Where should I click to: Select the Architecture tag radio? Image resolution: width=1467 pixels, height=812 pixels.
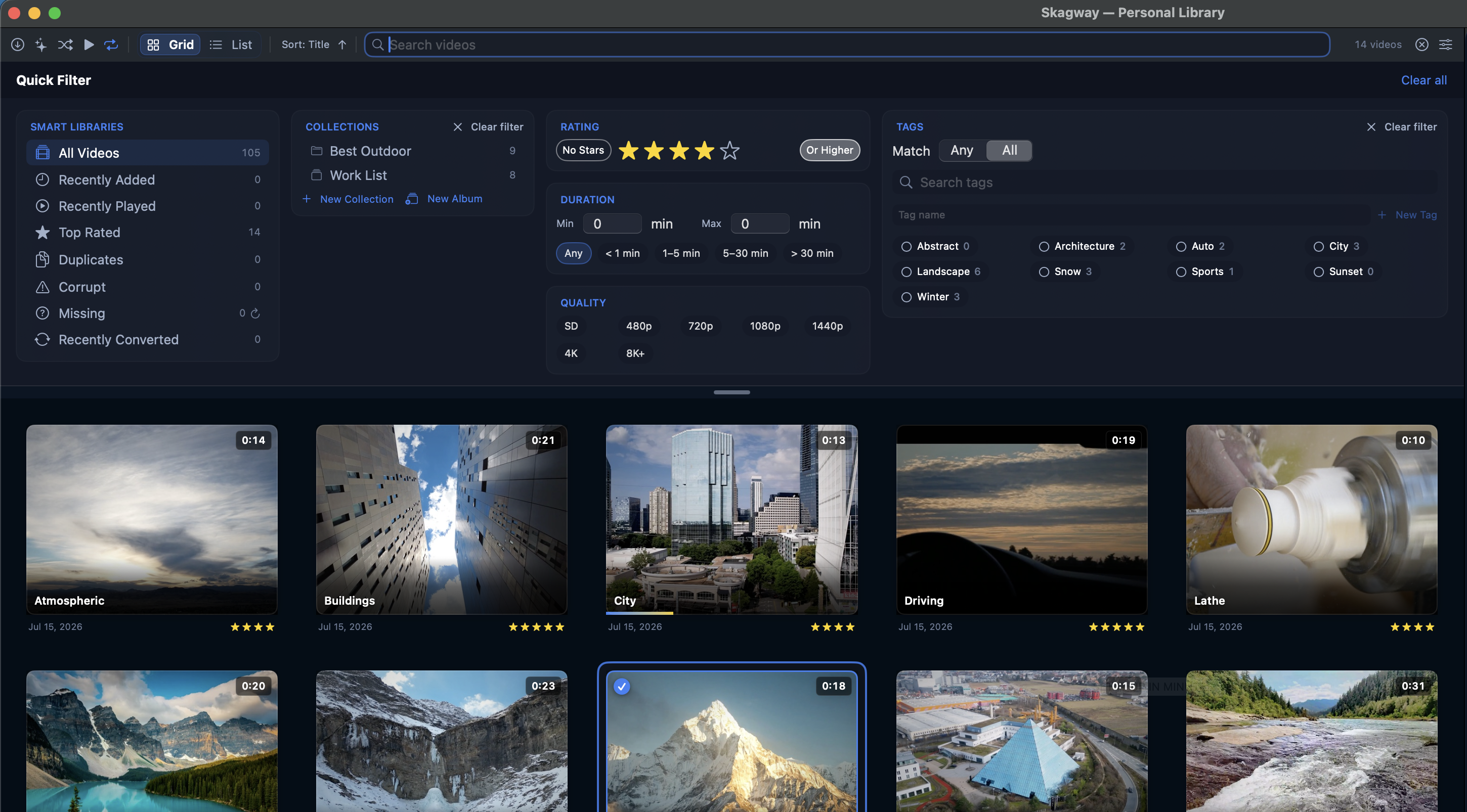pyautogui.click(x=1044, y=246)
